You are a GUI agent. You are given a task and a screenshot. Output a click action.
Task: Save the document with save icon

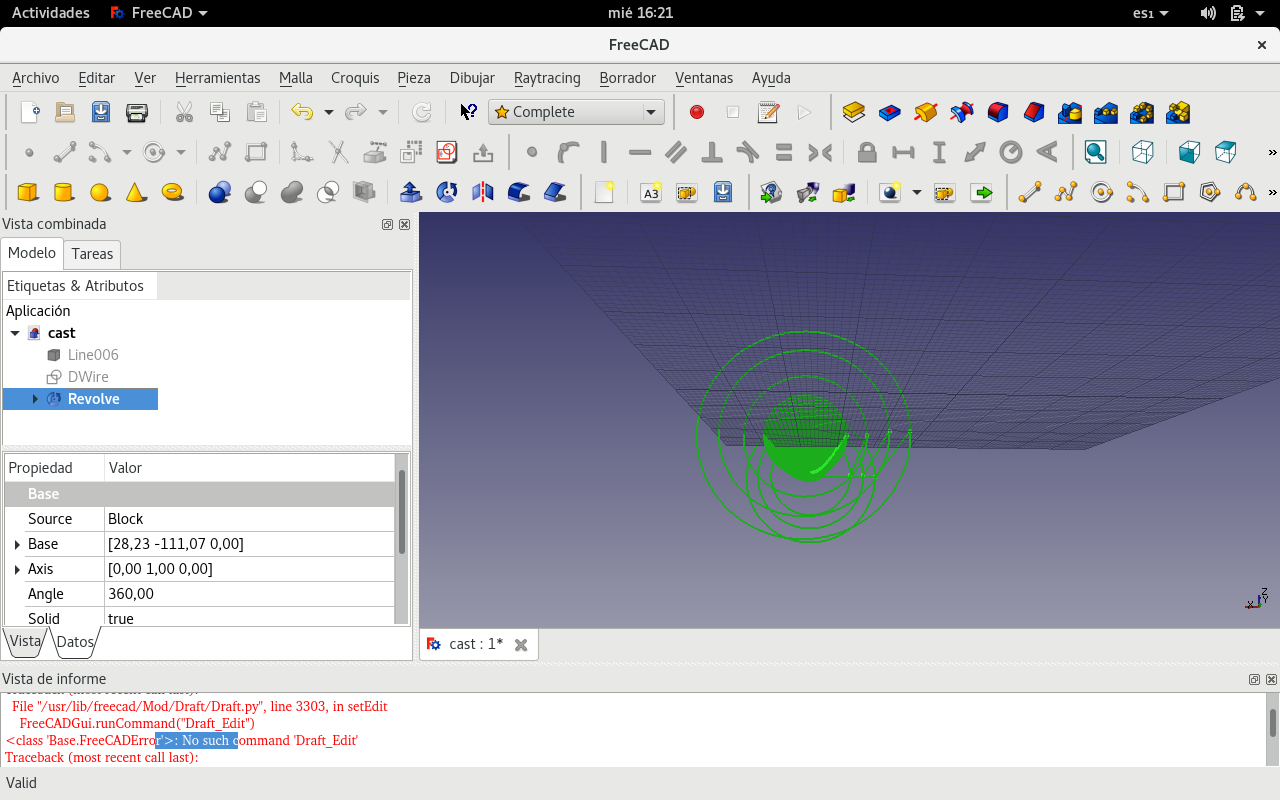click(x=101, y=113)
